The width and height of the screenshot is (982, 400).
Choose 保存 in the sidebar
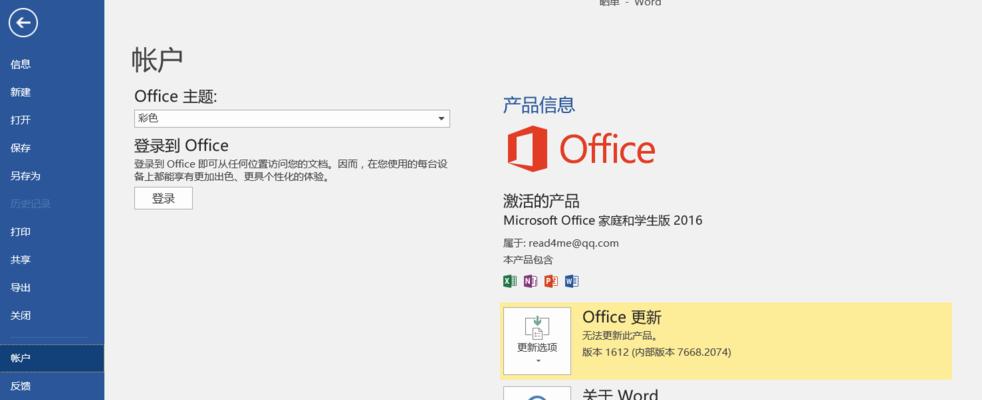tap(52, 148)
